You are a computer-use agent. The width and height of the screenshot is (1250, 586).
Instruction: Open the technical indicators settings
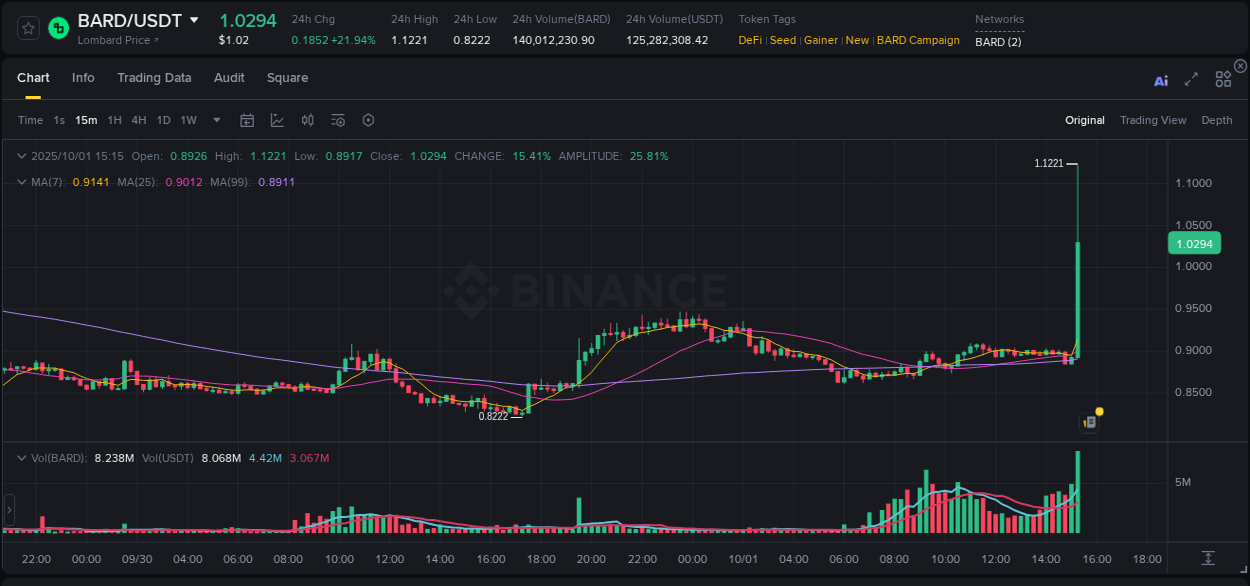point(338,120)
